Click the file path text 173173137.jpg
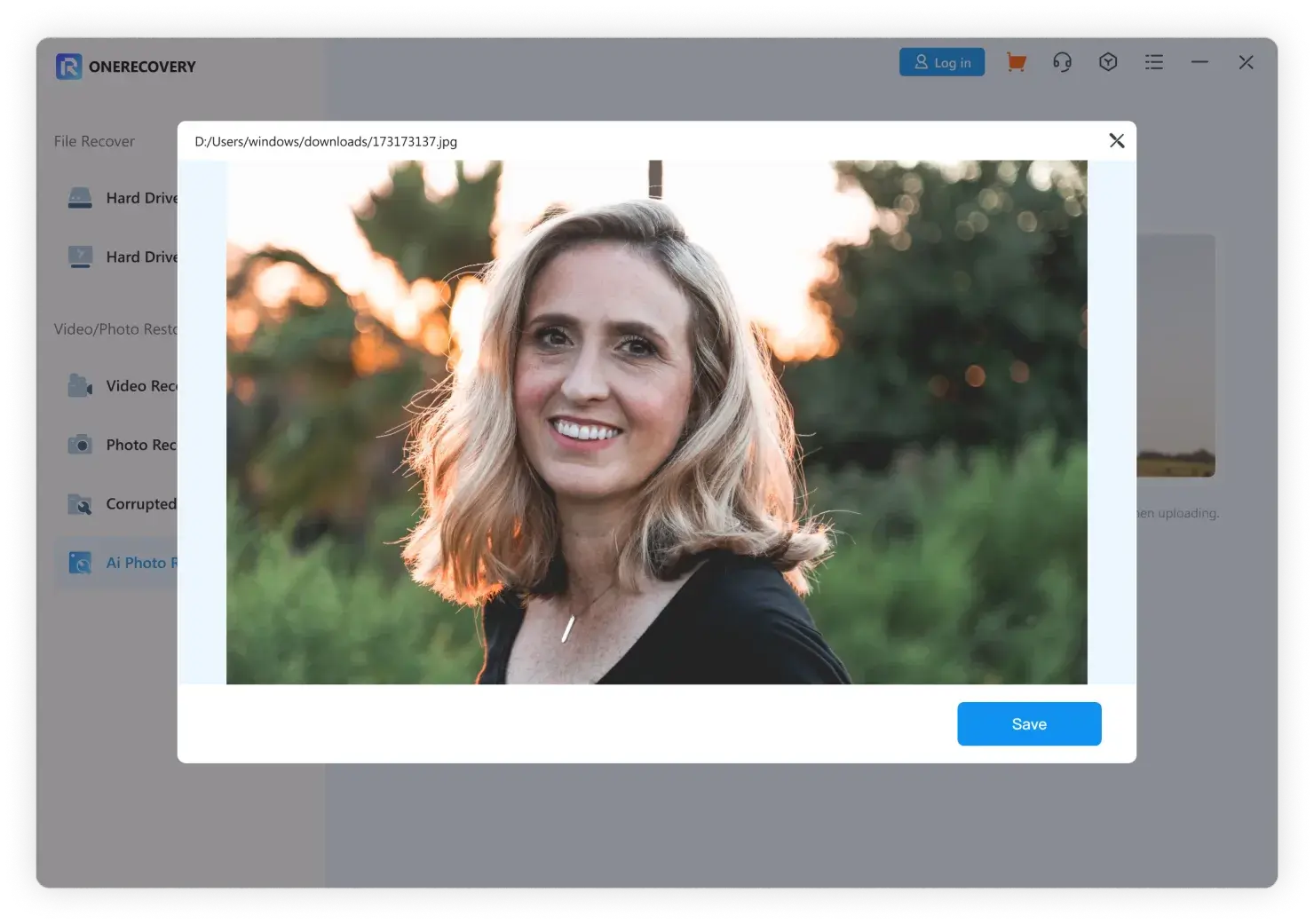1314x924 pixels. 326,142
